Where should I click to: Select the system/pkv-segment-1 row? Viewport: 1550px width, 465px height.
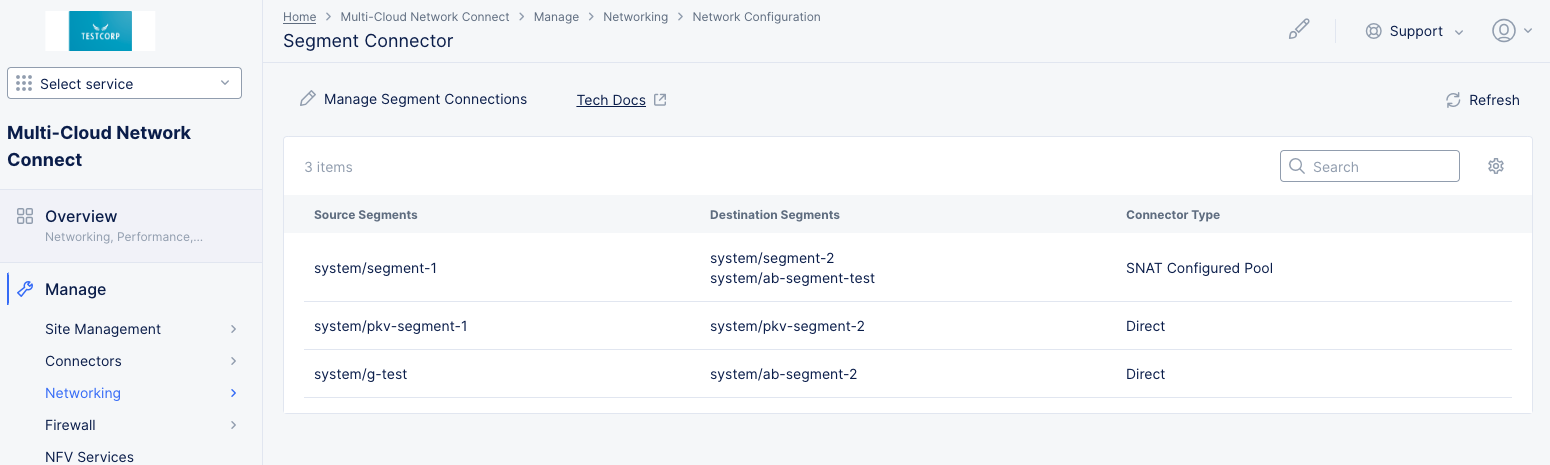390,326
